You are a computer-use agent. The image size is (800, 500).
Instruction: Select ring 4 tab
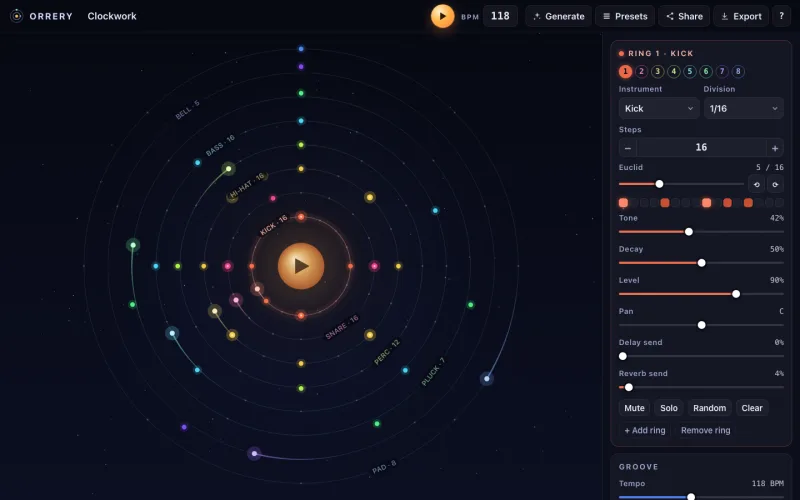[673, 71]
